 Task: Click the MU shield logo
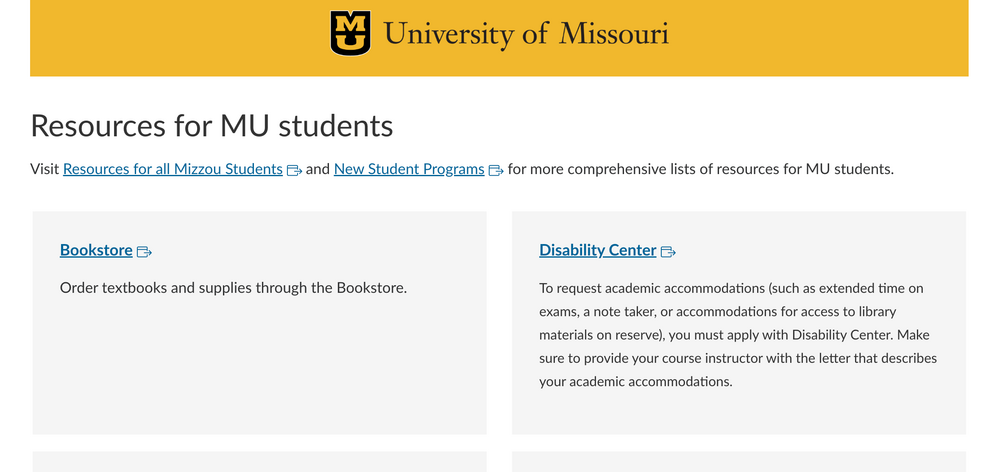pyautogui.click(x=350, y=33)
